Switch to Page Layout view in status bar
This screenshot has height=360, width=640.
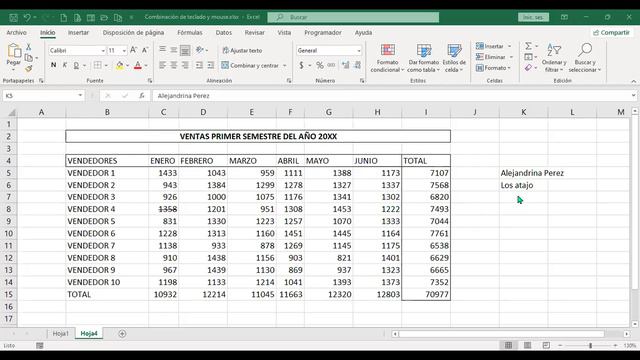pyautogui.click(x=527, y=345)
